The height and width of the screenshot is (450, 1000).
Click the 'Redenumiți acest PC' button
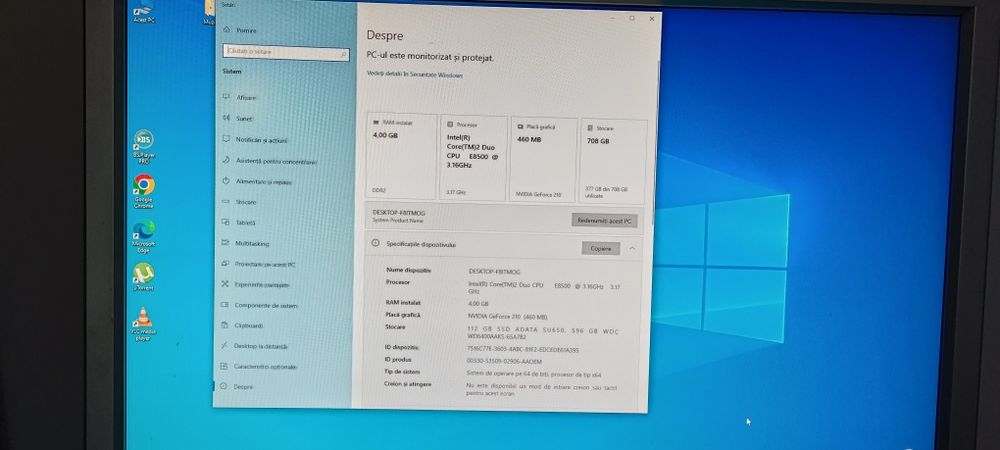[604, 221]
